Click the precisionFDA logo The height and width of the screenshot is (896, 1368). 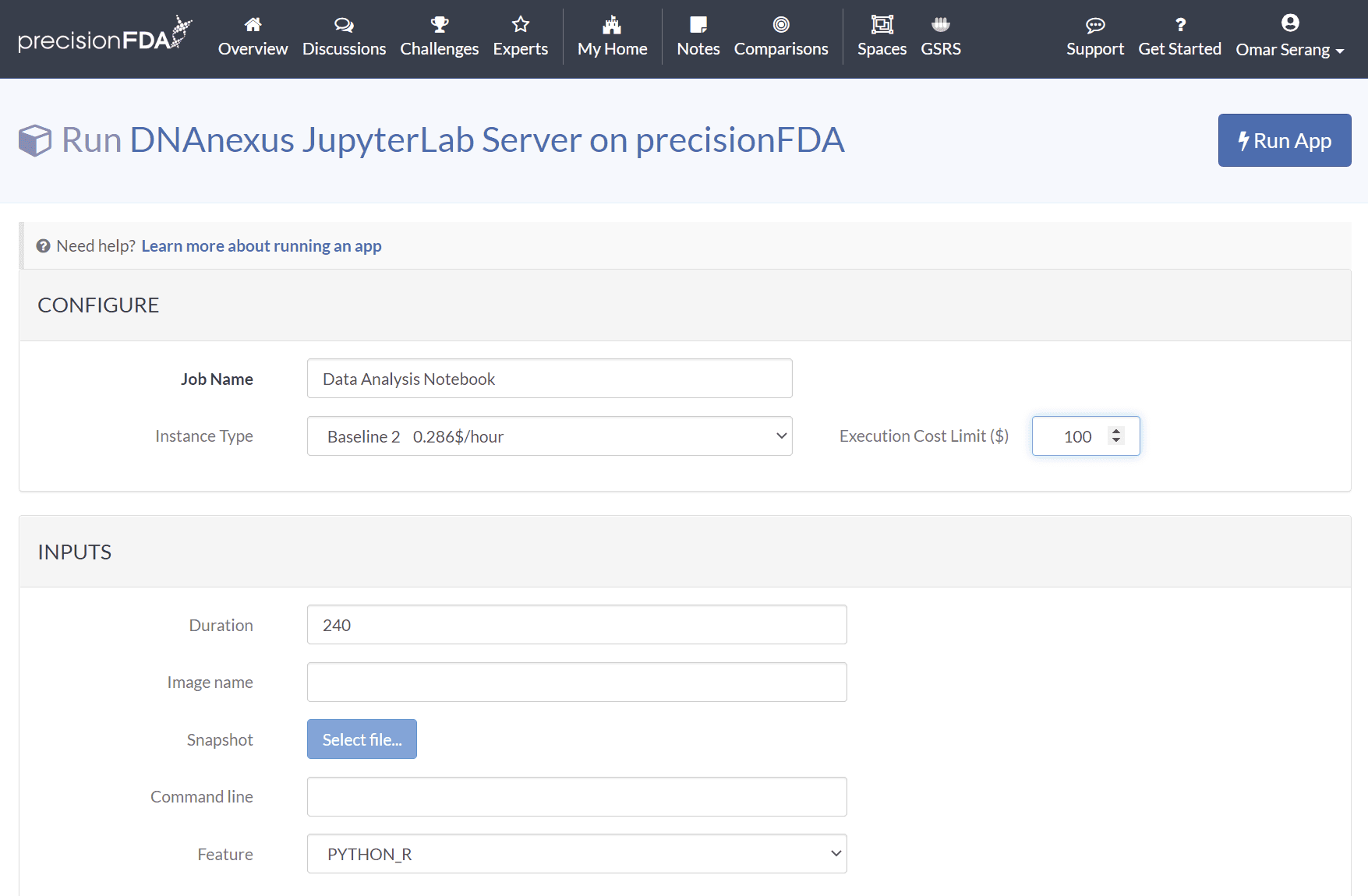click(104, 36)
